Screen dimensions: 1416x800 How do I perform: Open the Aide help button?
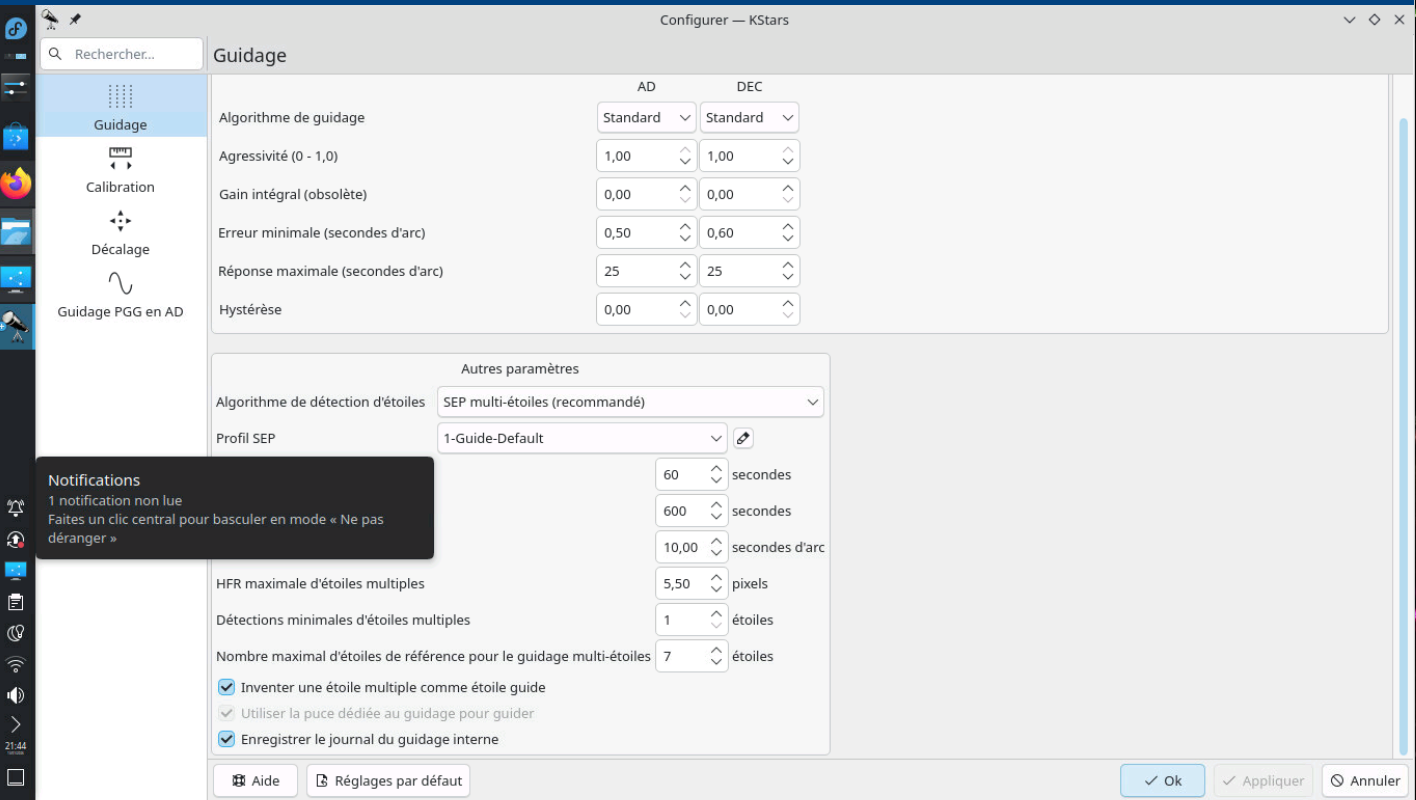[x=255, y=781]
